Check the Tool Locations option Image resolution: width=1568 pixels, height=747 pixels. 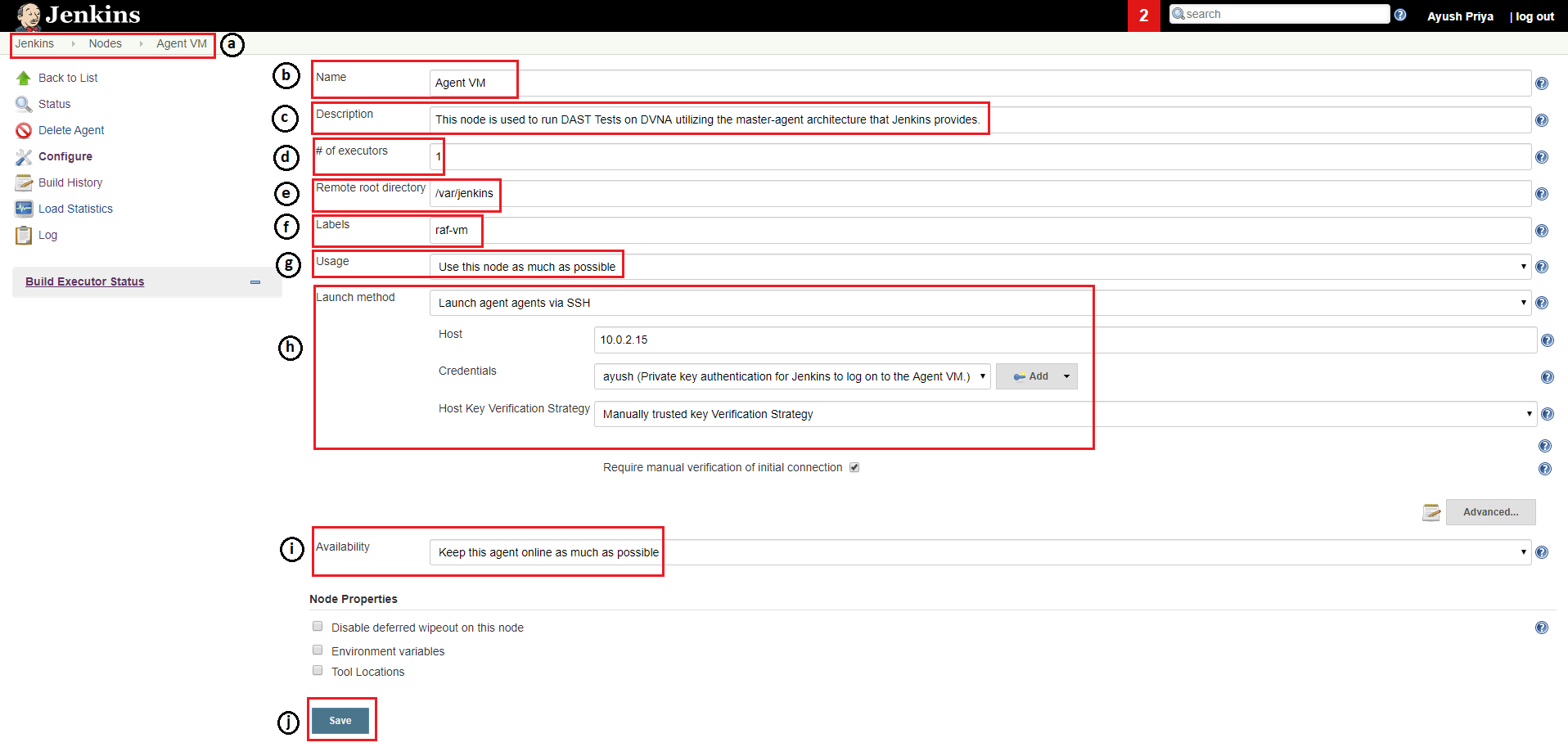[318, 670]
